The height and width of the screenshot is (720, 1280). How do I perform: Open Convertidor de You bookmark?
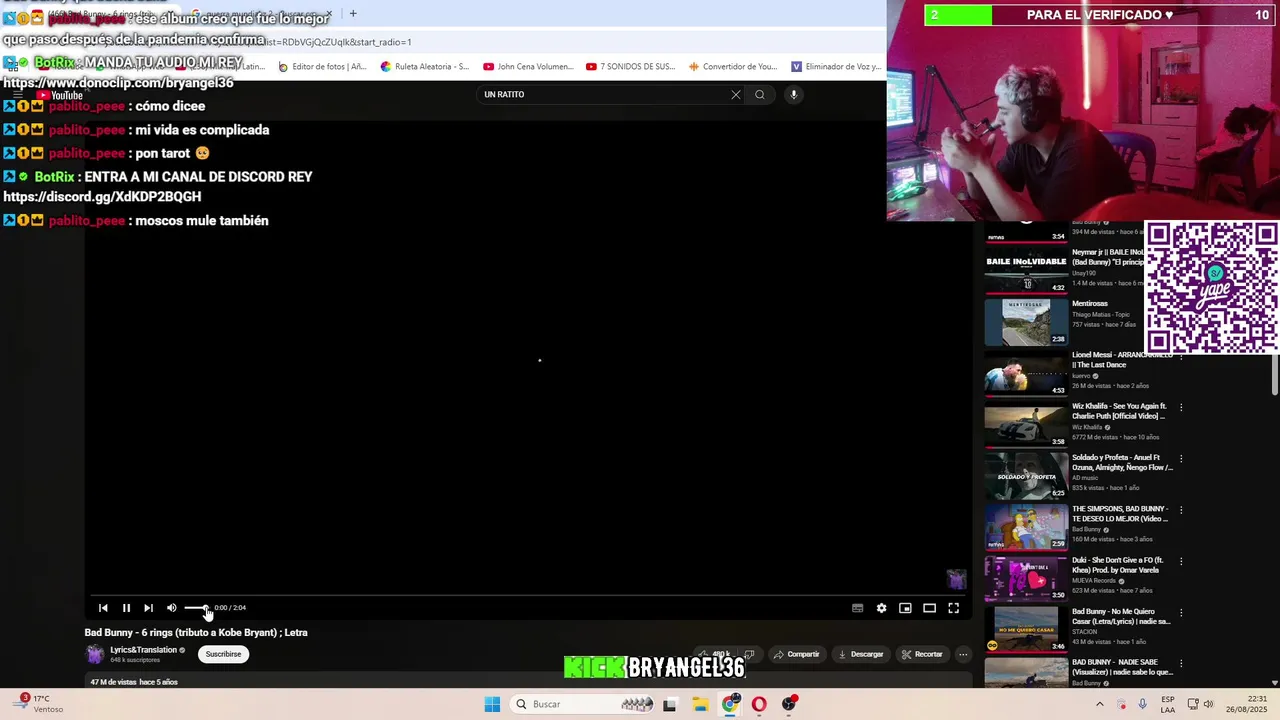(x=733, y=67)
